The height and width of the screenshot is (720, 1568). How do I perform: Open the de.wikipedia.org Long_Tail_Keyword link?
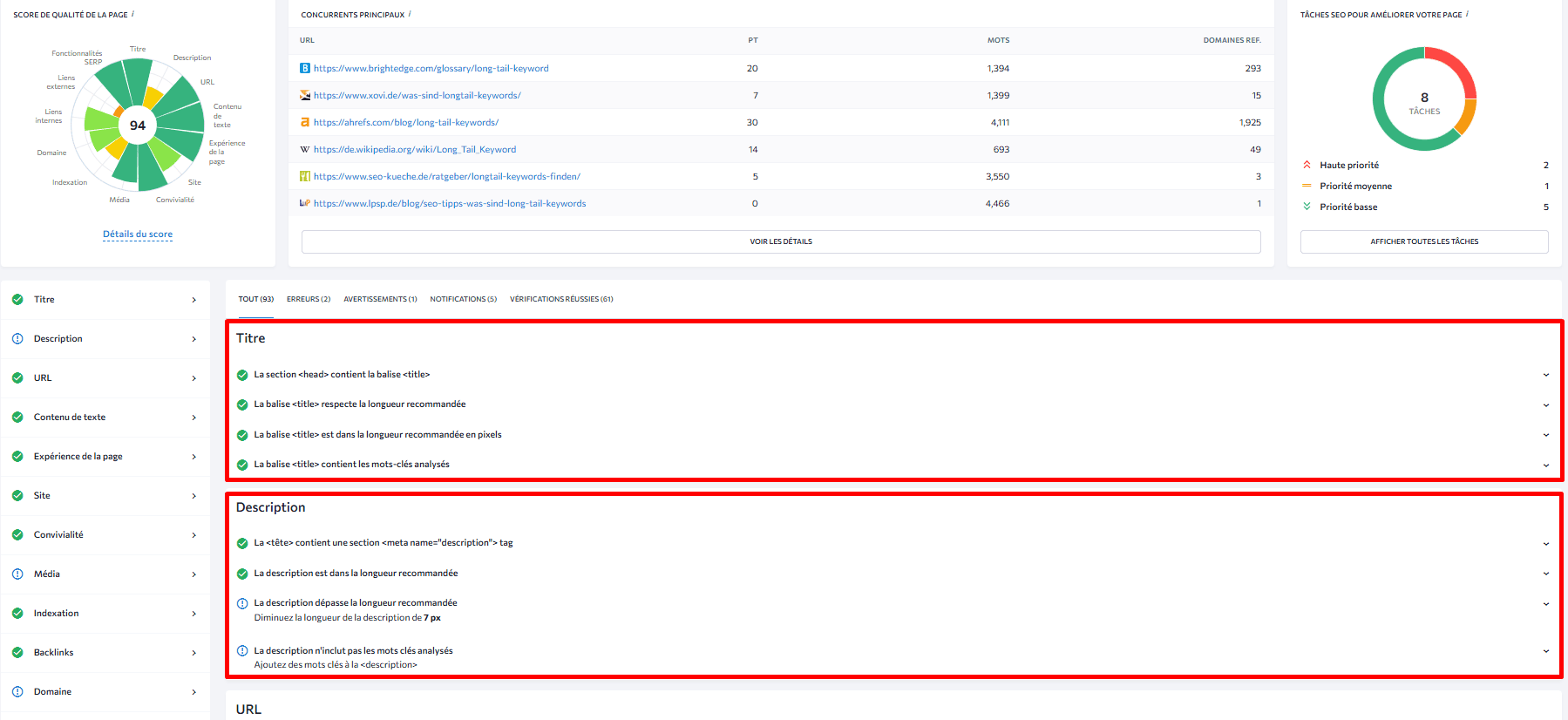(415, 149)
